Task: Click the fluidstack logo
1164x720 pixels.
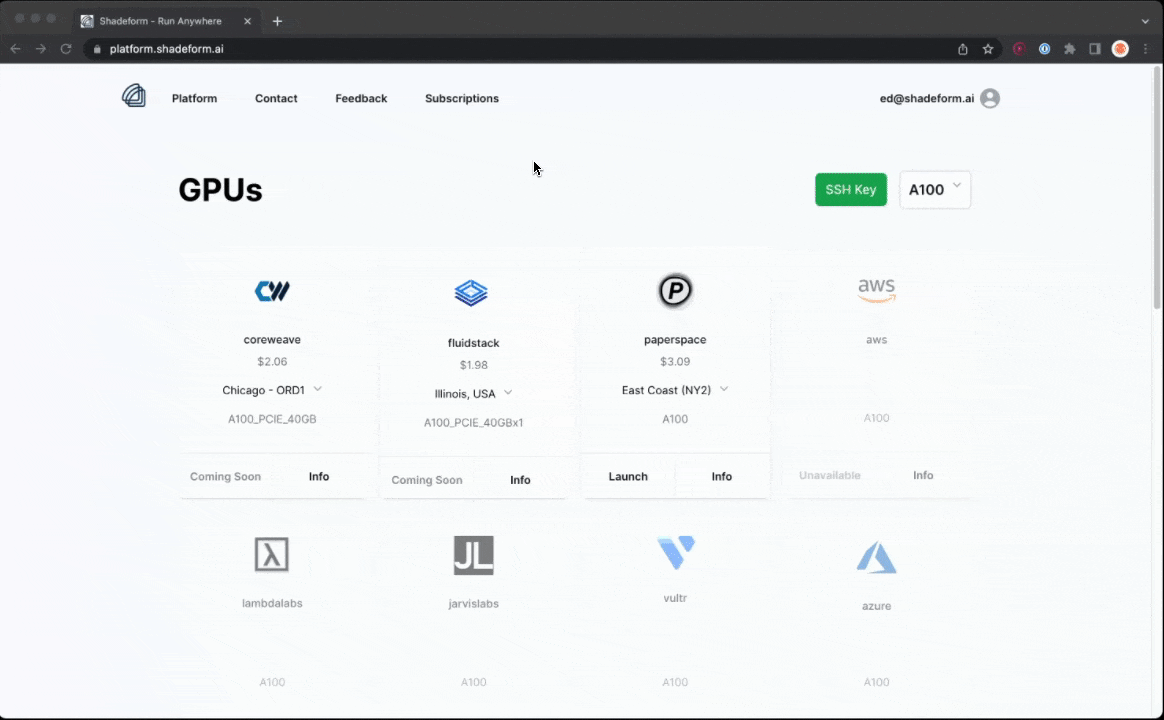Action: [471, 293]
